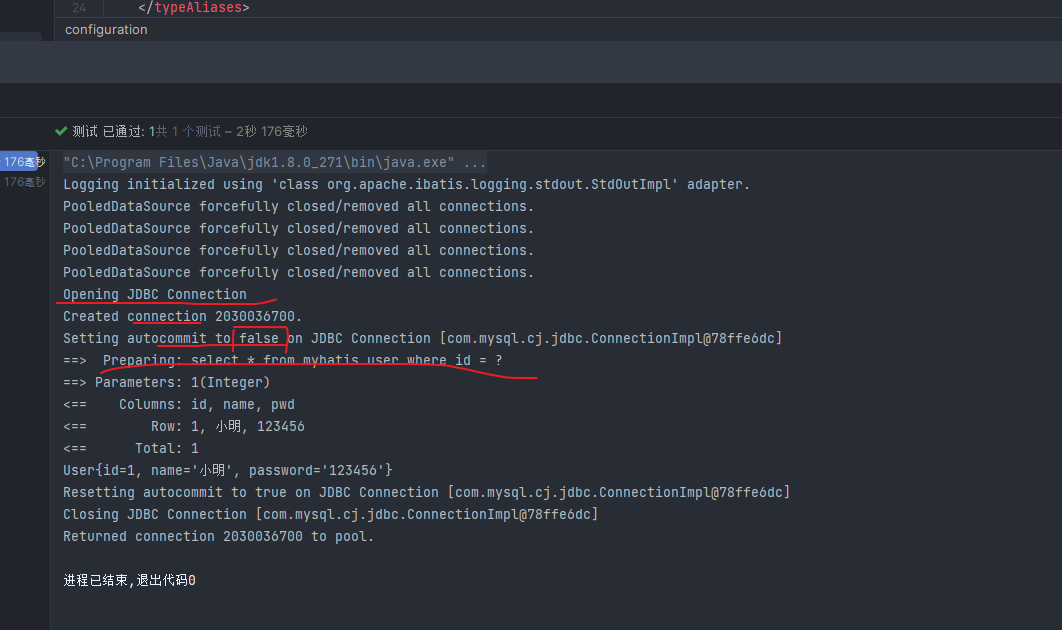Select the unhighlighted 176毫秒 test entry
Screen dimensions: 1062x630
pyautogui.click(x=24, y=182)
